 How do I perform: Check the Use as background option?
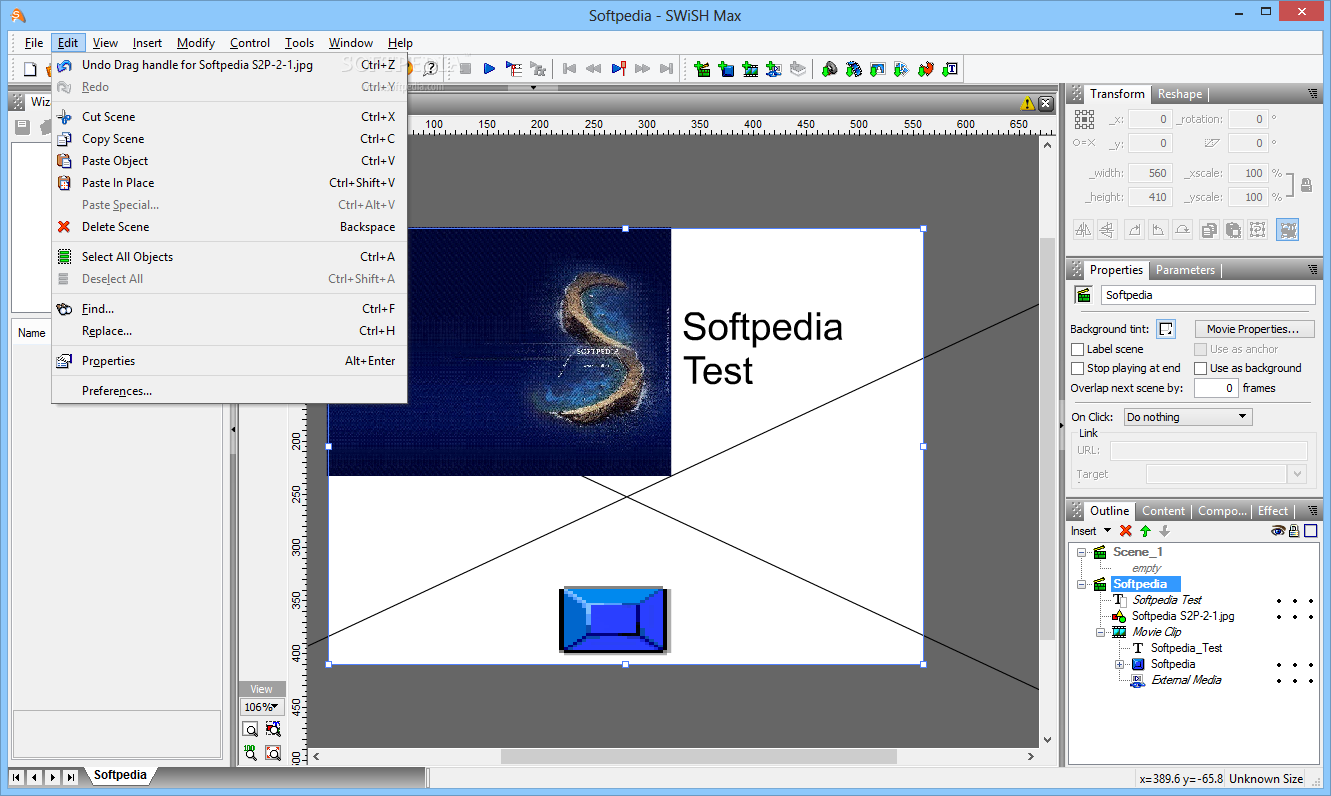coord(1200,368)
